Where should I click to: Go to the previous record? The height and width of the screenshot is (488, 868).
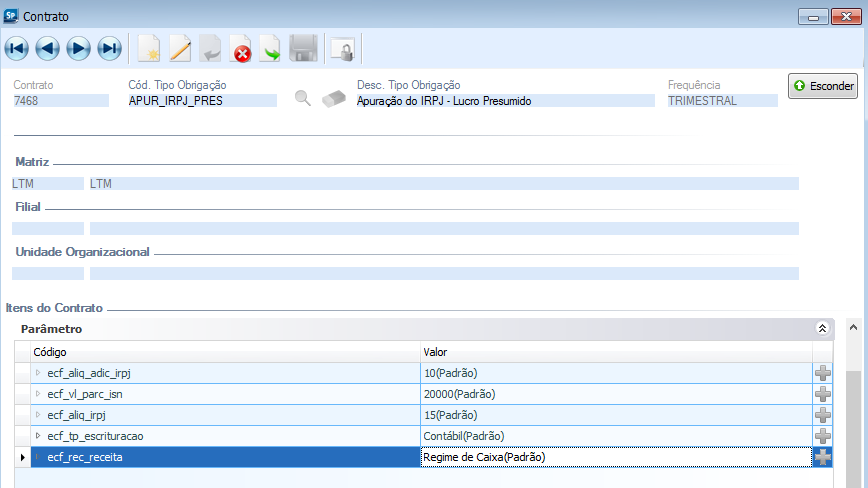[x=47, y=48]
